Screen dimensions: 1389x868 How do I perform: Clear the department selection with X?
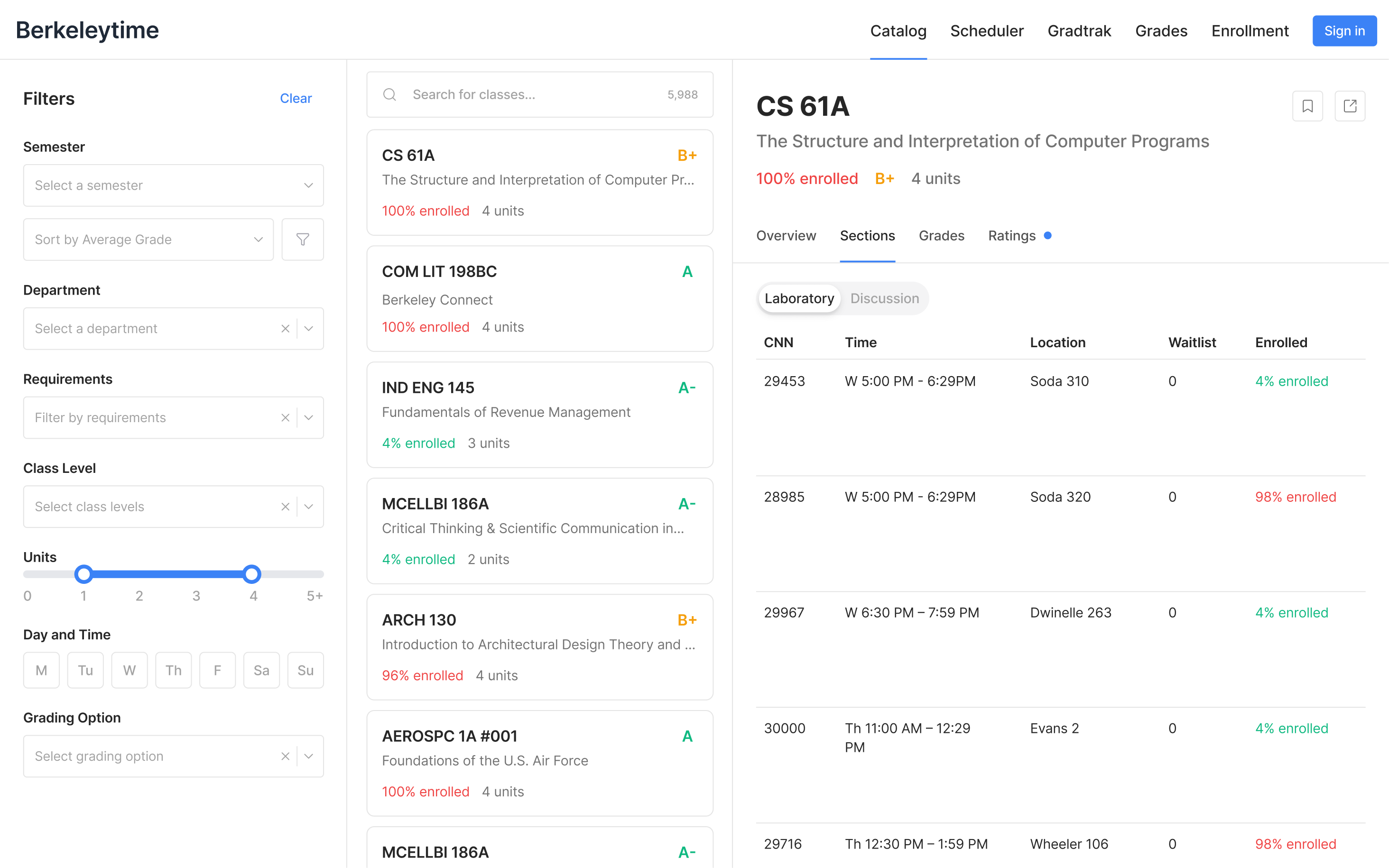pos(285,328)
